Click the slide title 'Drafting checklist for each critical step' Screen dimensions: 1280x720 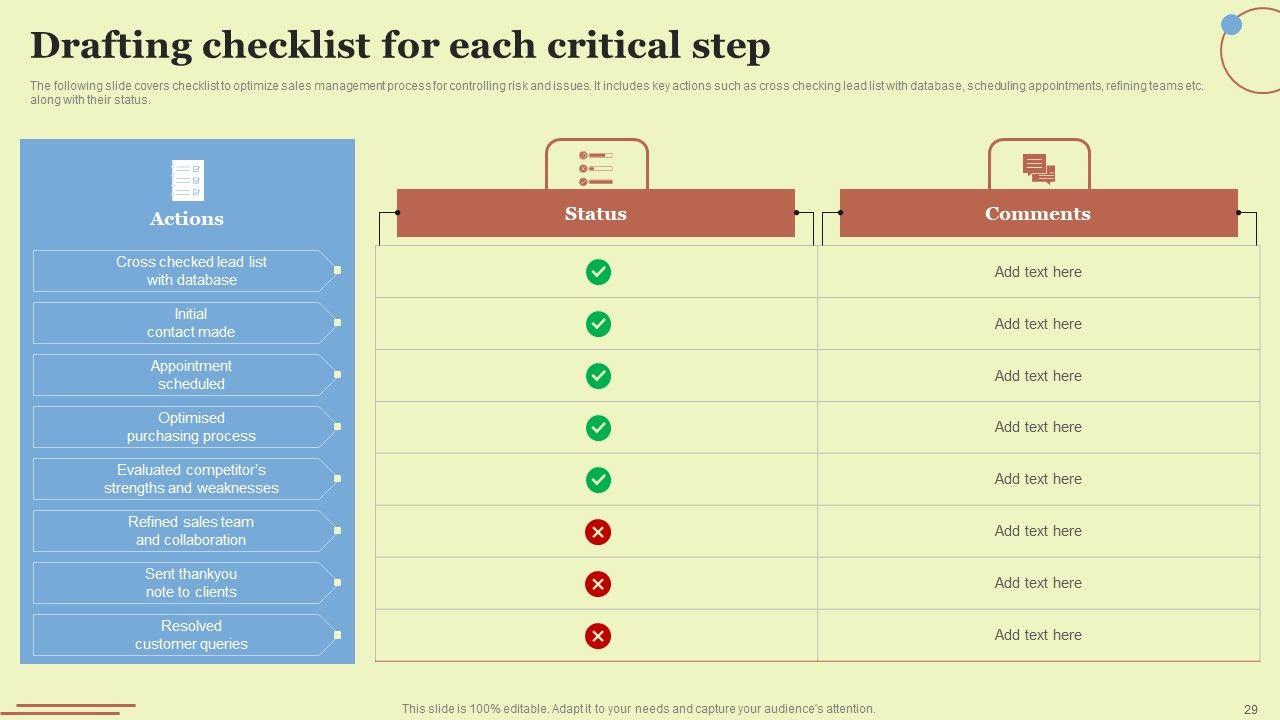[400, 46]
